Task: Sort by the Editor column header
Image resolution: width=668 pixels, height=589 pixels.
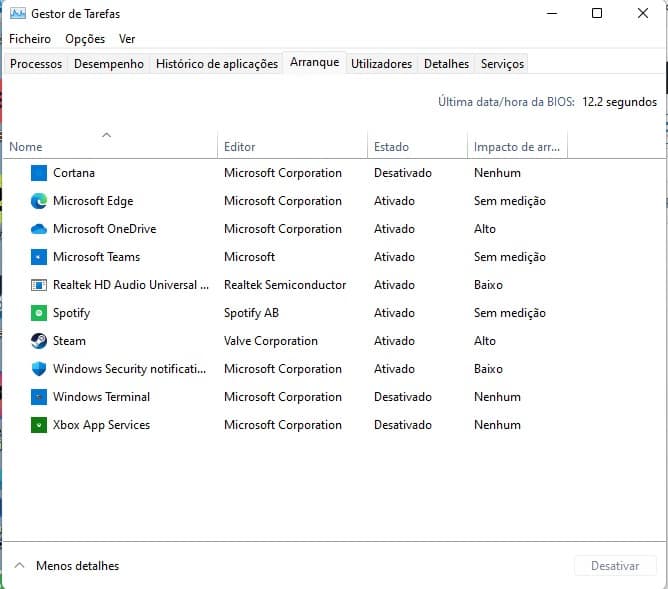Action: click(x=292, y=147)
